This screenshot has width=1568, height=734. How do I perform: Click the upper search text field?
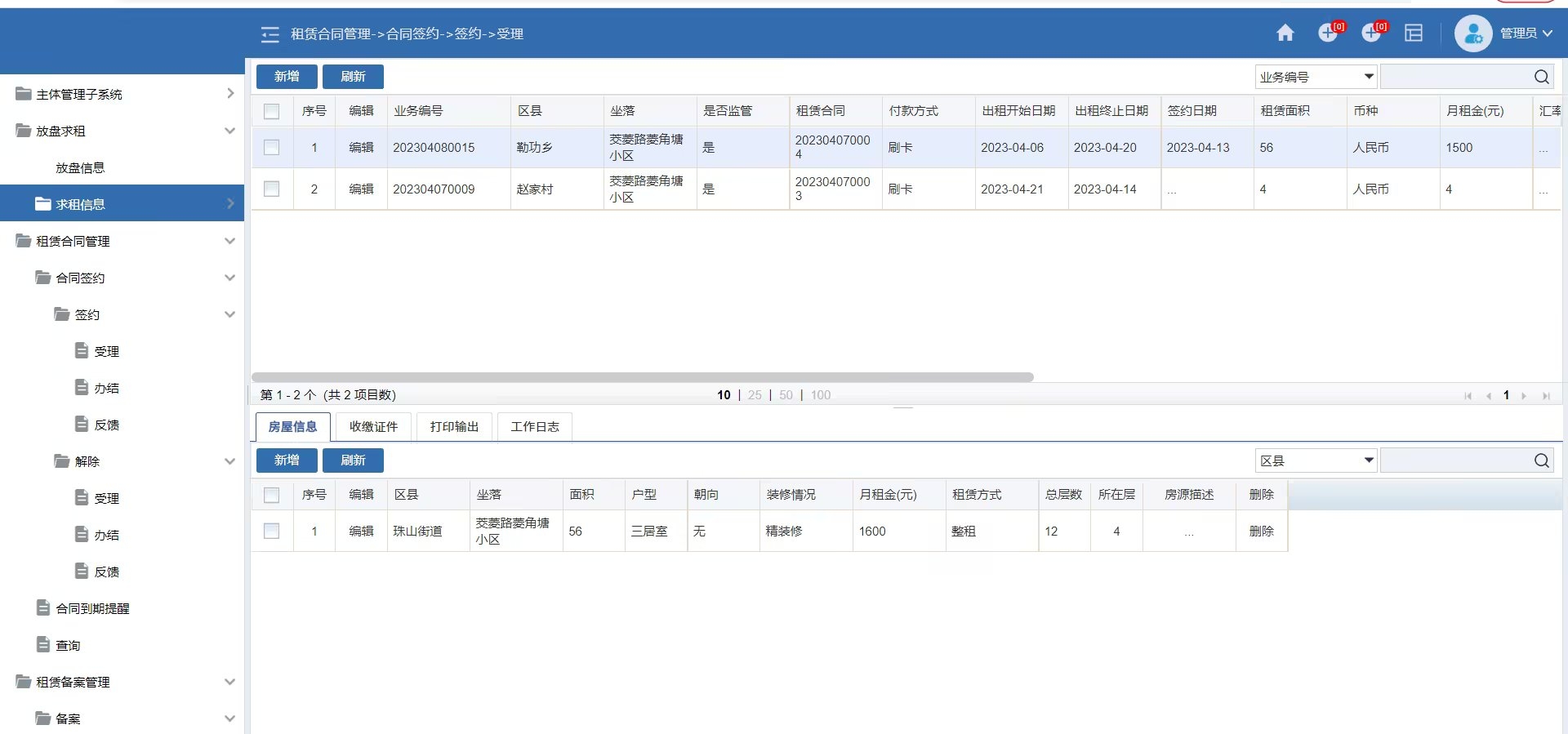point(1456,77)
